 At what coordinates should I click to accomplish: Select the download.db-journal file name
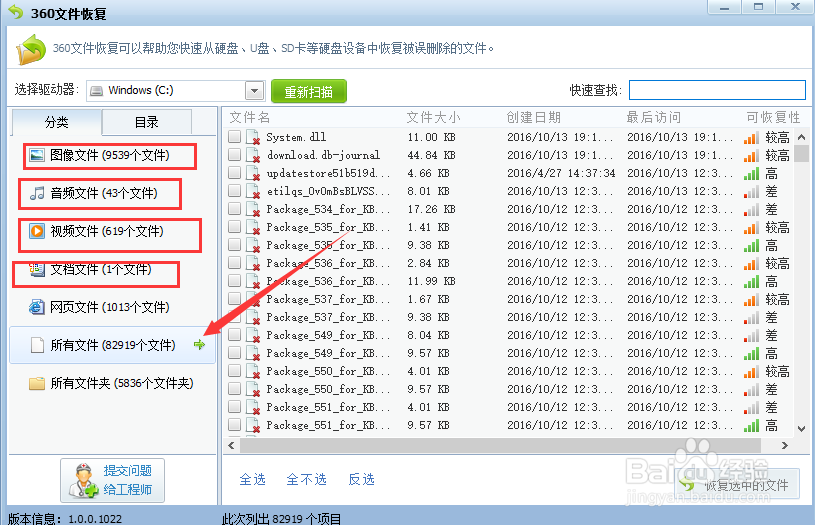click(x=323, y=155)
